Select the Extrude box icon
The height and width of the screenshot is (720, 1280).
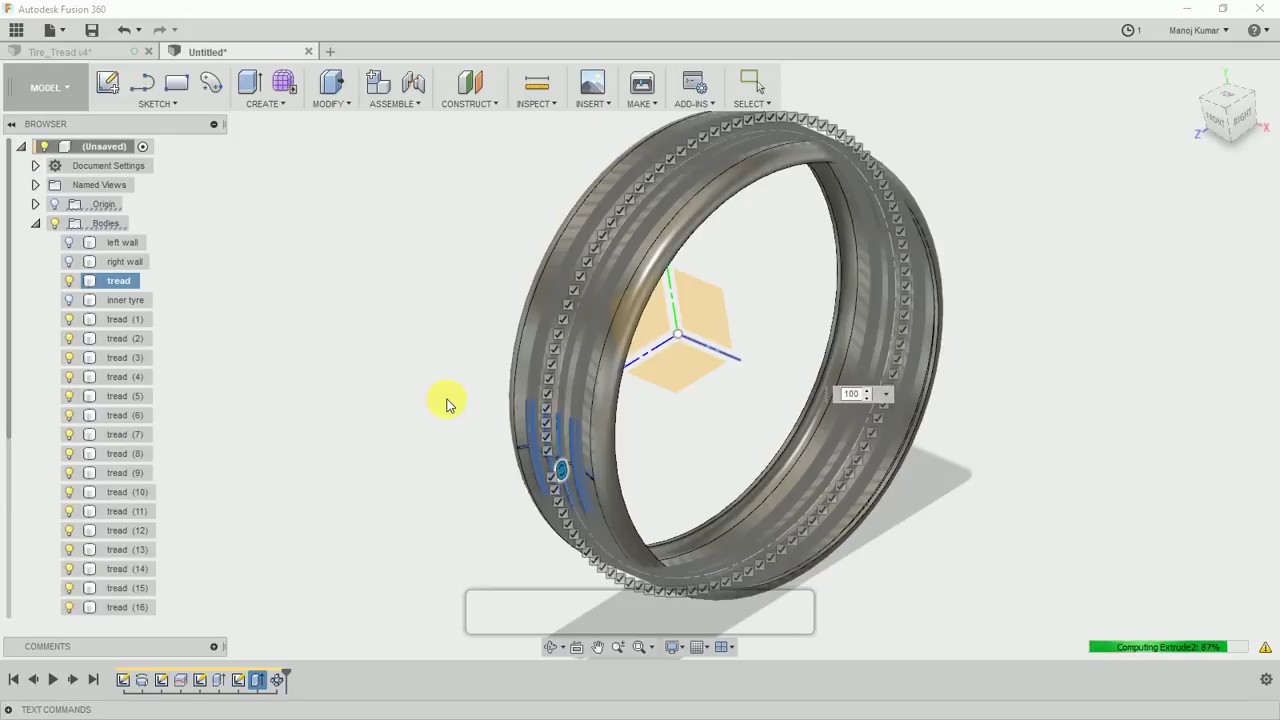tap(250, 82)
